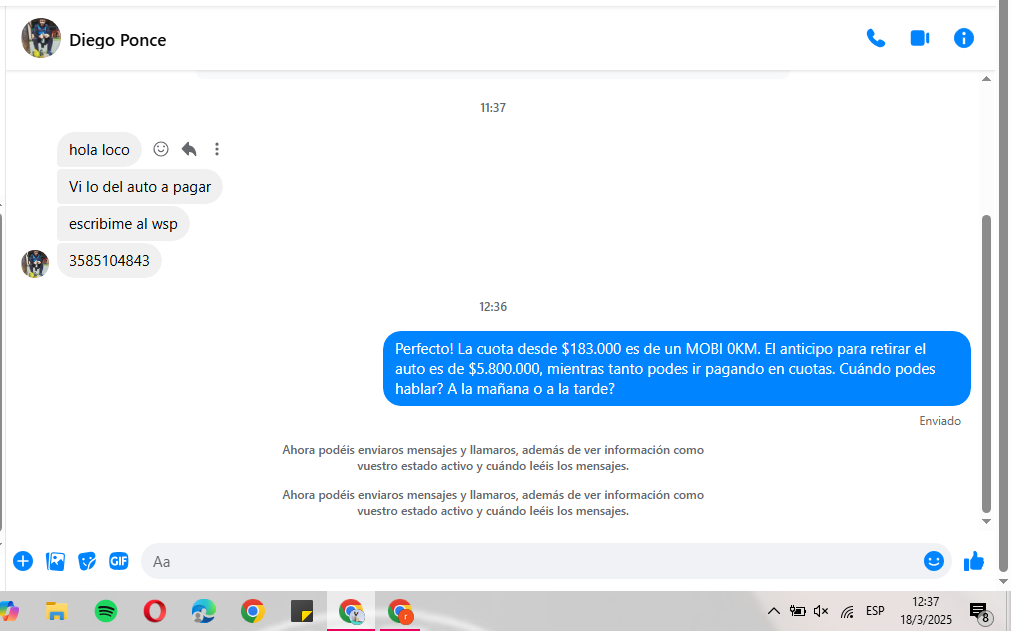Switch the ESP keyboard input language
Screen dimensions: 1011x631
(875, 611)
